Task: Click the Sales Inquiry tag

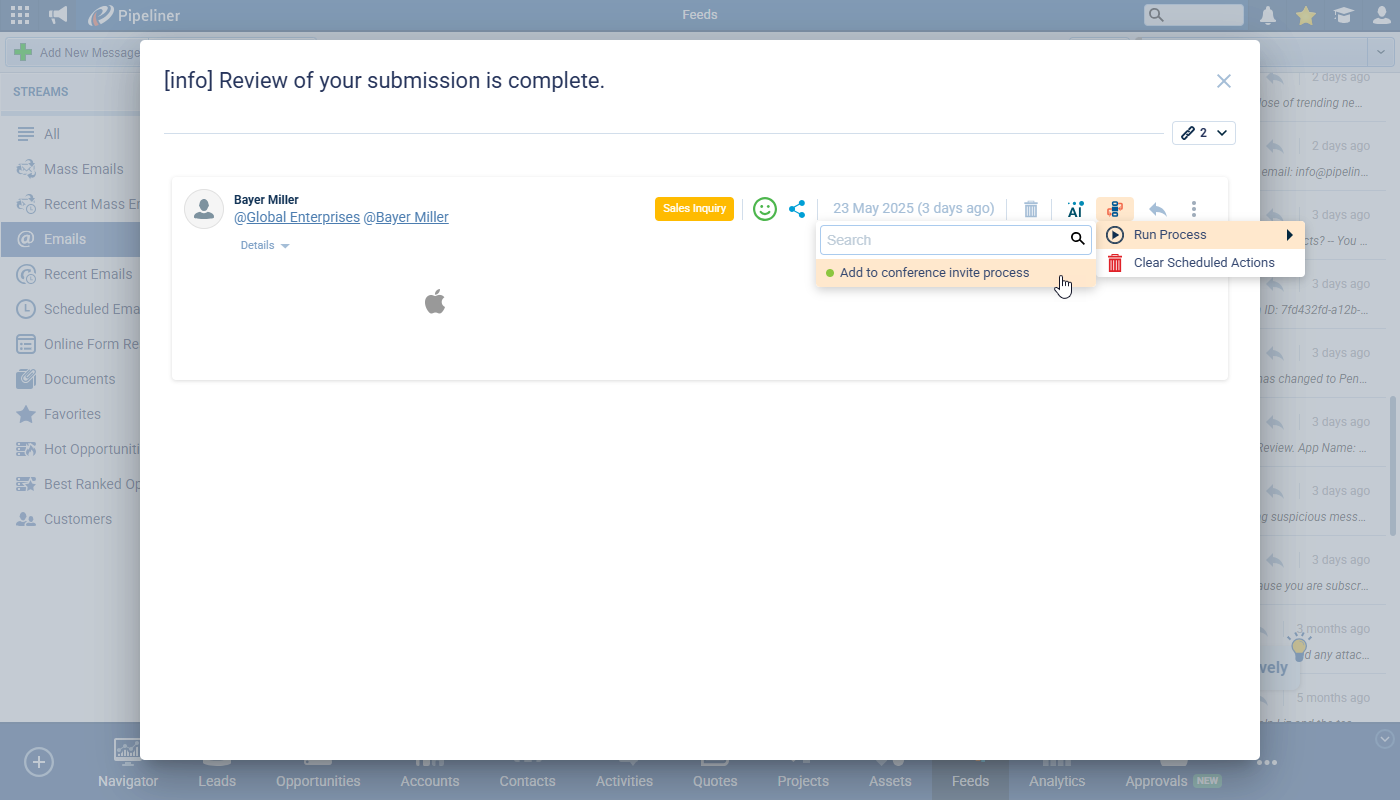Action: coord(694,209)
